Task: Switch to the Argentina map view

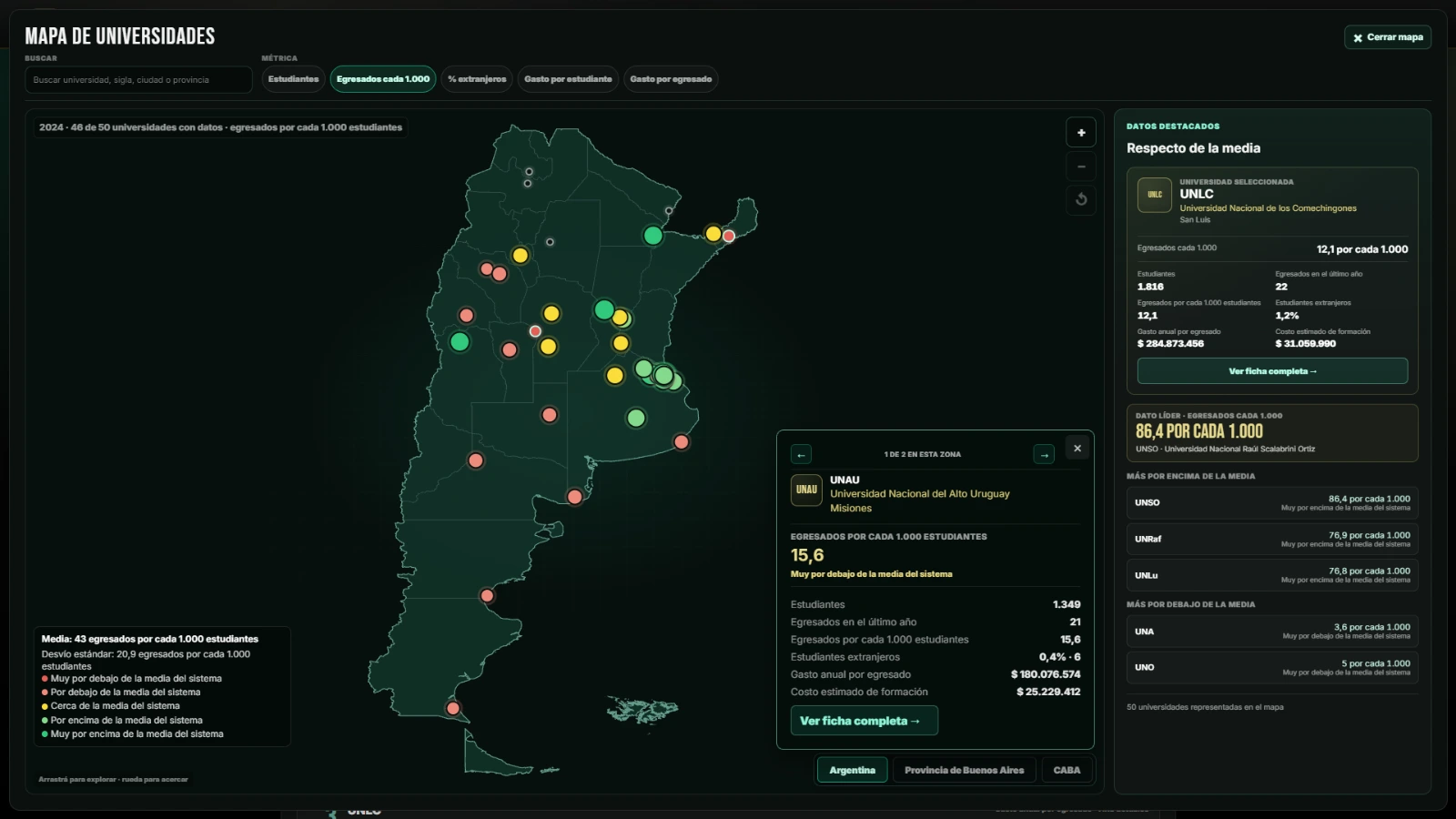Action: (852, 770)
